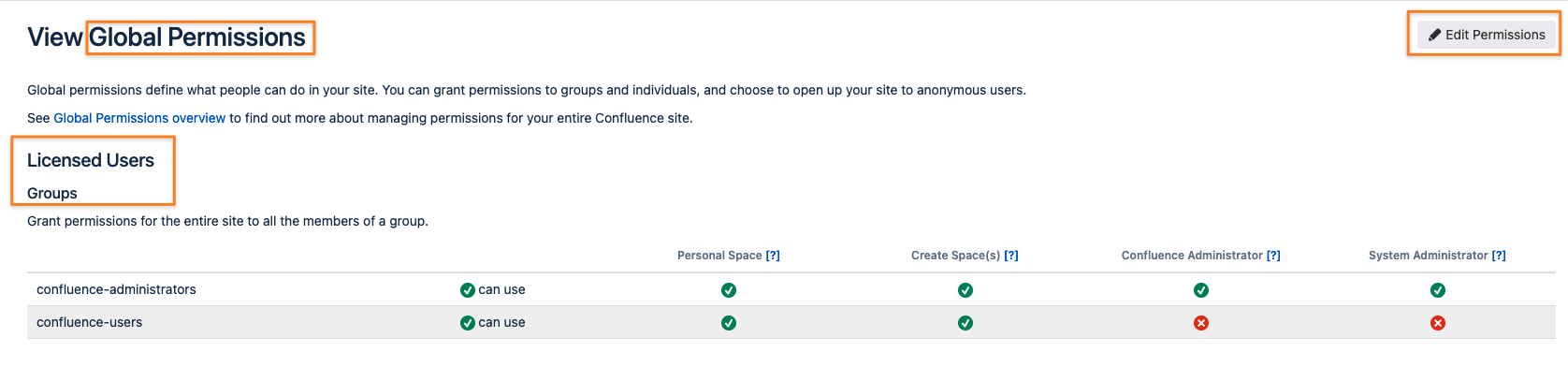Click confluence-administrators System Administrator check icon
The width and height of the screenshot is (1568, 367).
point(1438,290)
